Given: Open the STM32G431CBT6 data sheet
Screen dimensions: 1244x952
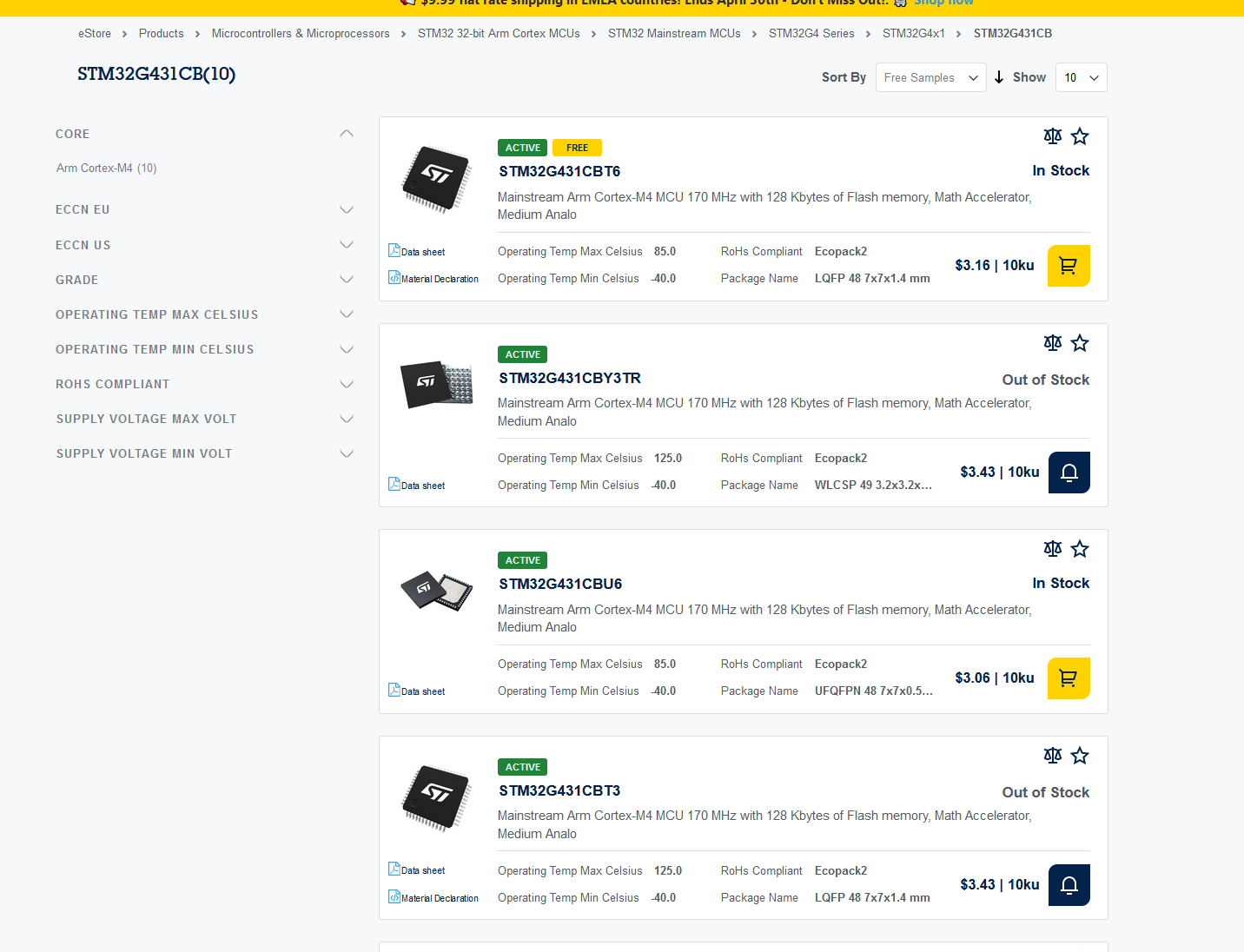Looking at the screenshot, I should [x=417, y=251].
